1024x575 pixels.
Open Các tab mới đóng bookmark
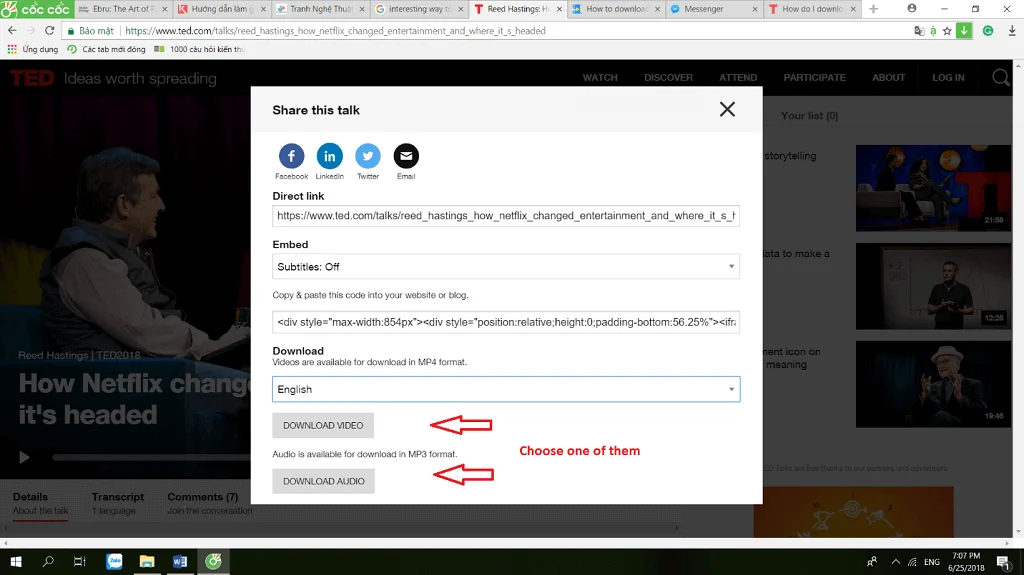(106, 49)
